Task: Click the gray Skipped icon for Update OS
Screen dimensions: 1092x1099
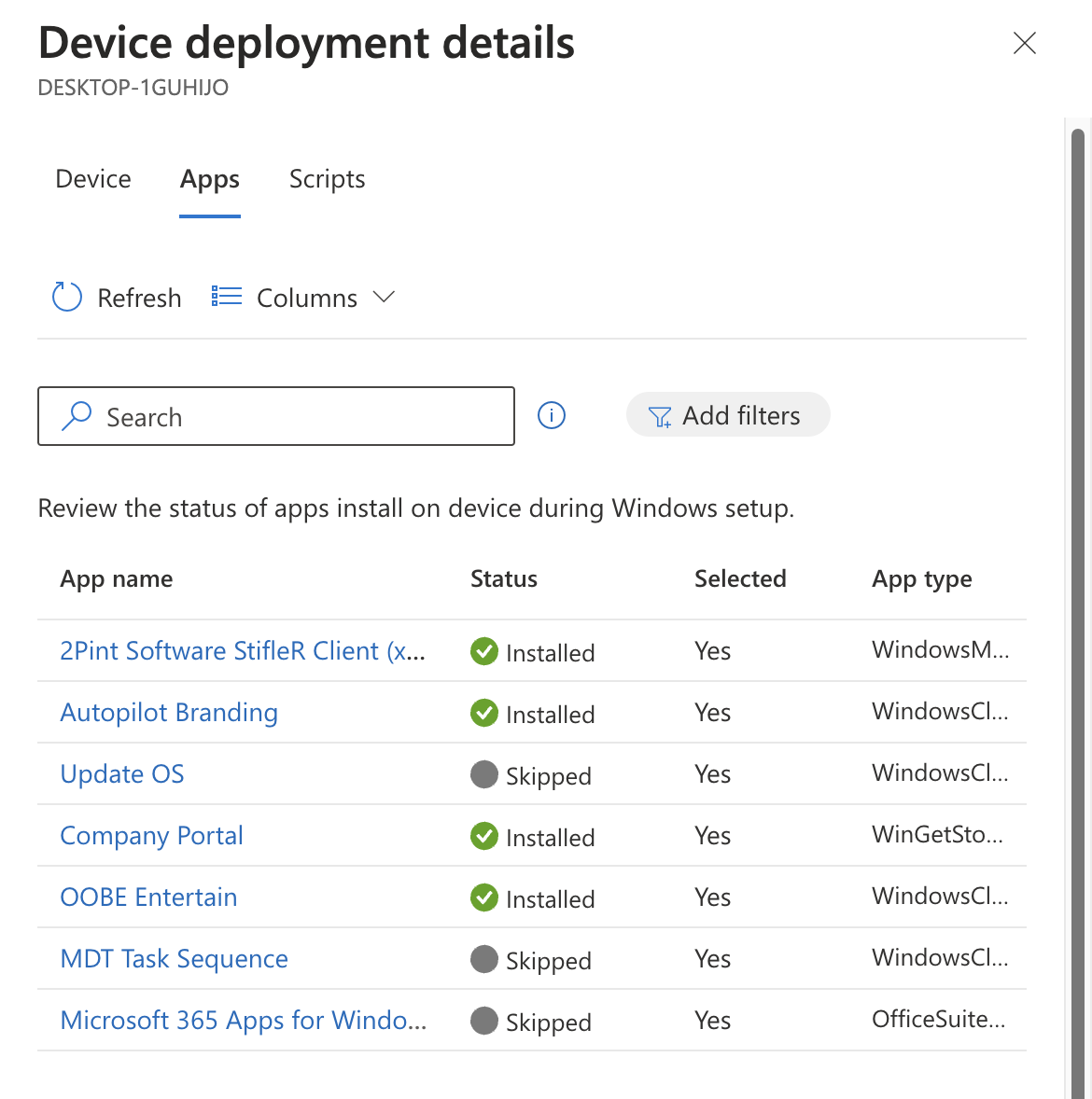Action: [483, 774]
